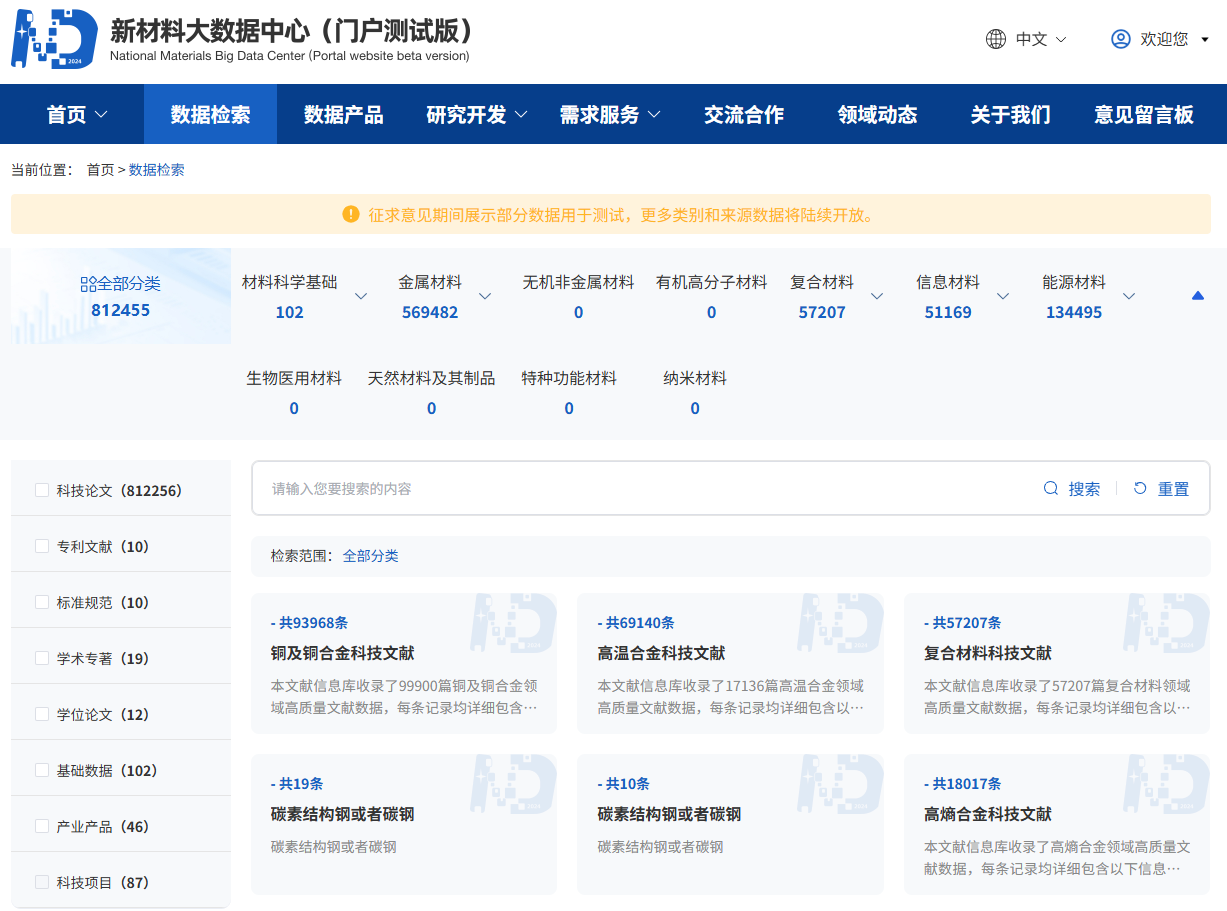Click the 首页 breadcrumb link
Viewport: 1227px width, 911px height.
click(100, 170)
